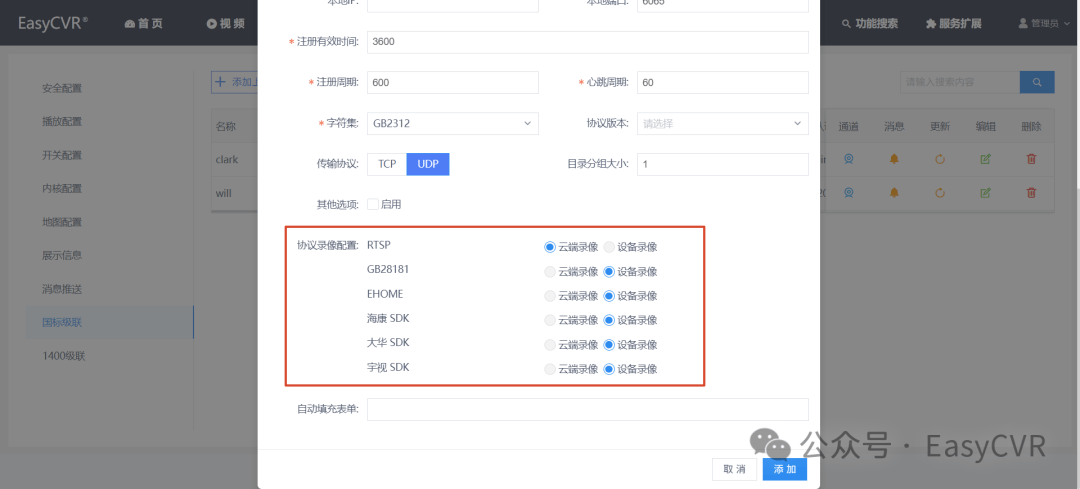Select 设备录像 for RTSP protocol
Viewport: 1080px width, 489px height.
(x=609, y=247)
